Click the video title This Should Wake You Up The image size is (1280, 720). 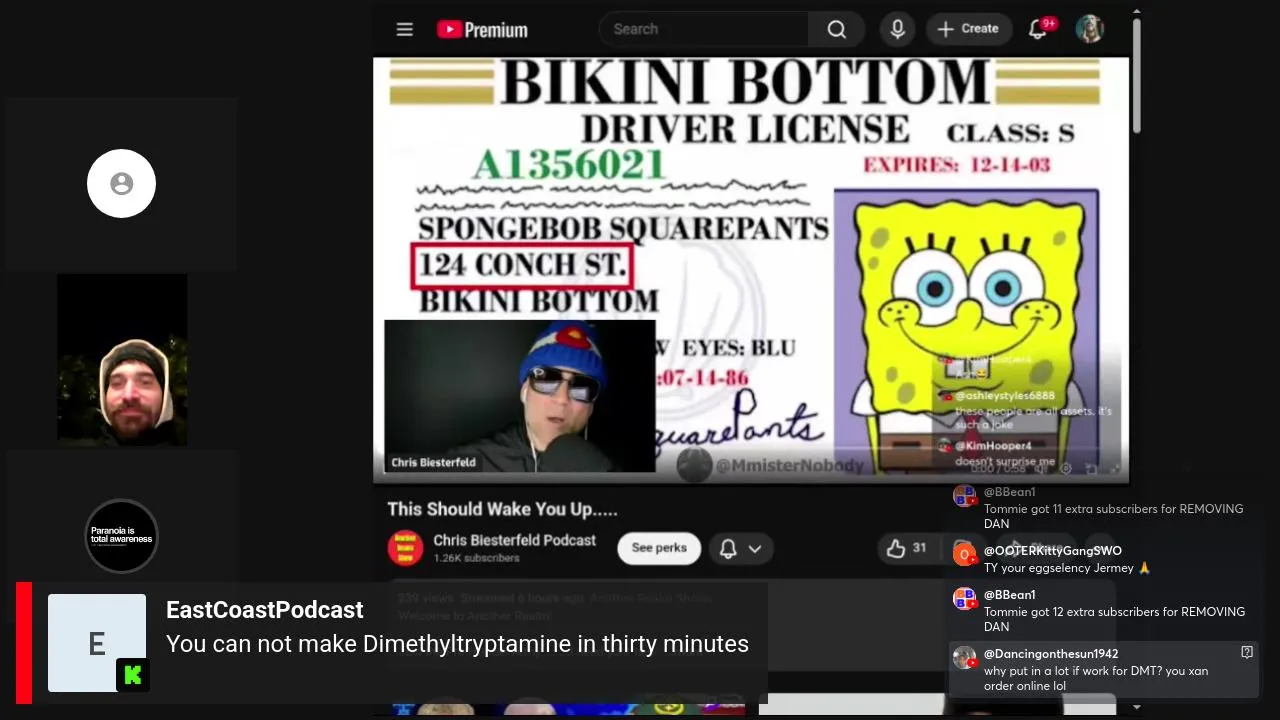(x=502, y=509)
